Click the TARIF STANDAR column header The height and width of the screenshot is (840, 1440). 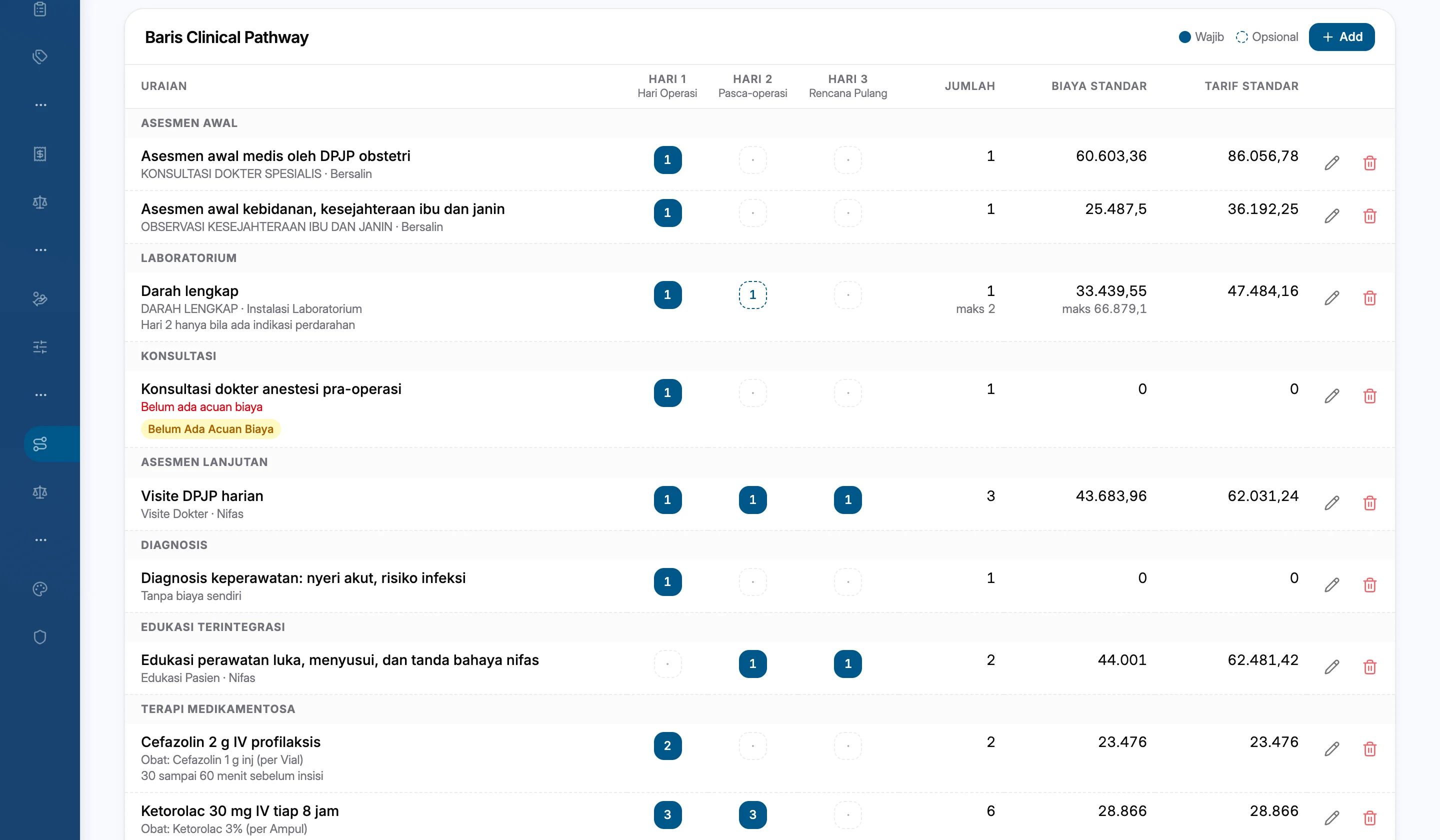tap(1251, 86)
